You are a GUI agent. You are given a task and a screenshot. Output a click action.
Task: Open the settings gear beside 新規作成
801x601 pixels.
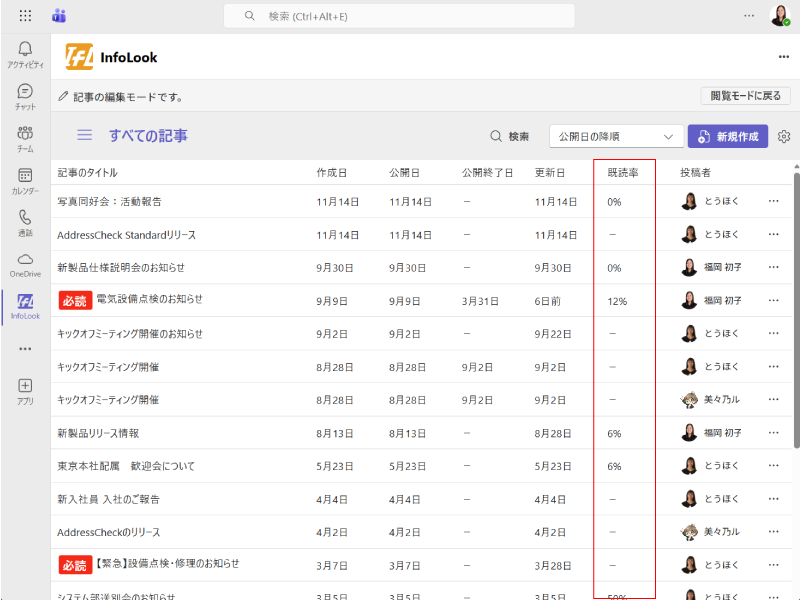[x=784, y=137]
